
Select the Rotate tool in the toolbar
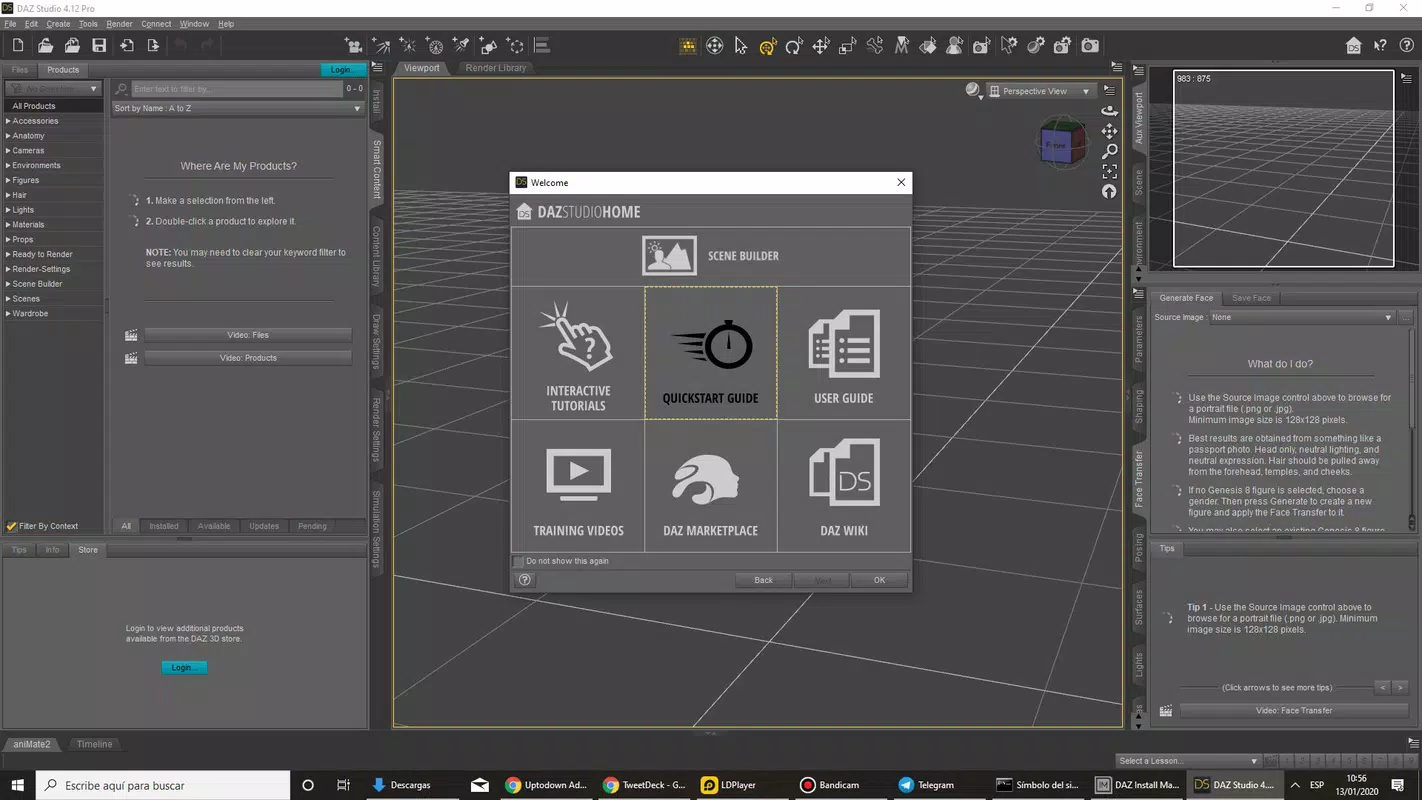pos(794,45)
